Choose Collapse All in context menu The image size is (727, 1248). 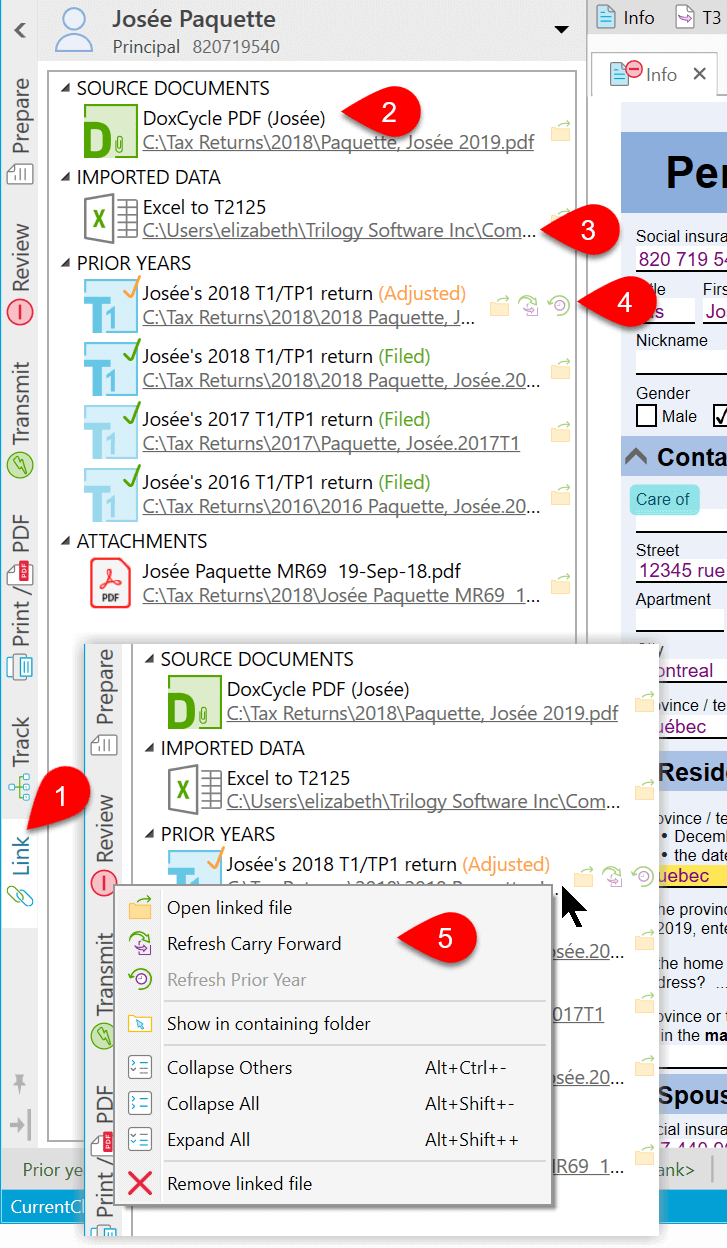[x=334, y=1104]
